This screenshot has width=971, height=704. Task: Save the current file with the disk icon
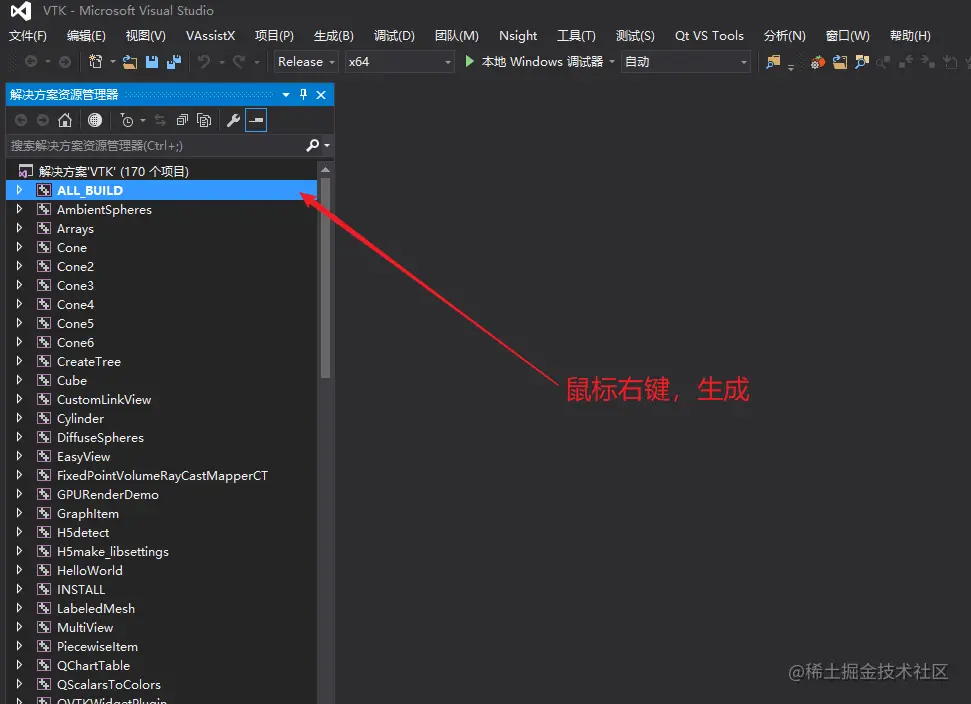tap(152, 61)
